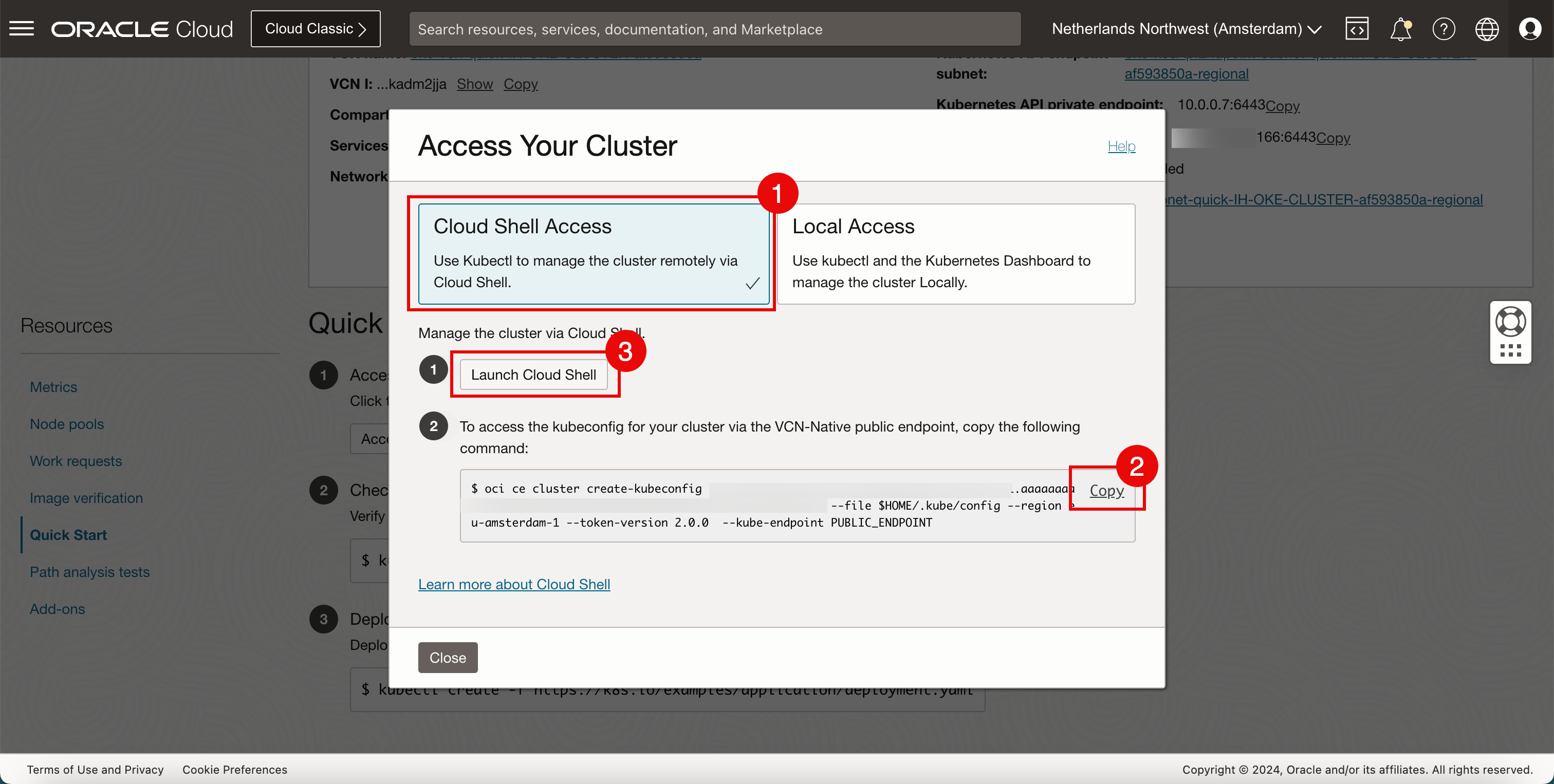Click the Launch Cloud Shell button
1554x784 pixels.
coord(533,375)
